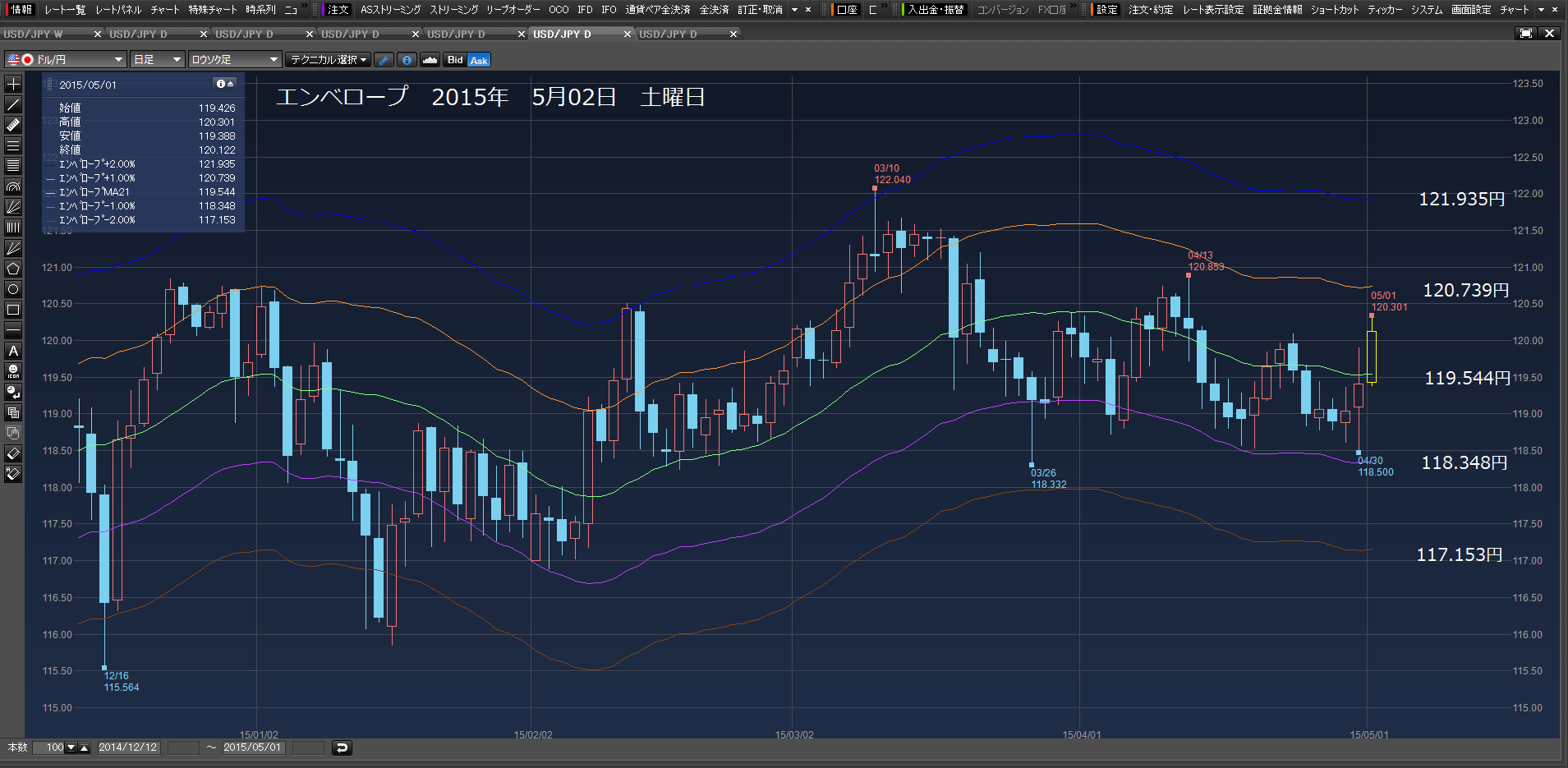Collapse the legend with the info arrow button
The image size is (1568, 768).
(225, 84)
